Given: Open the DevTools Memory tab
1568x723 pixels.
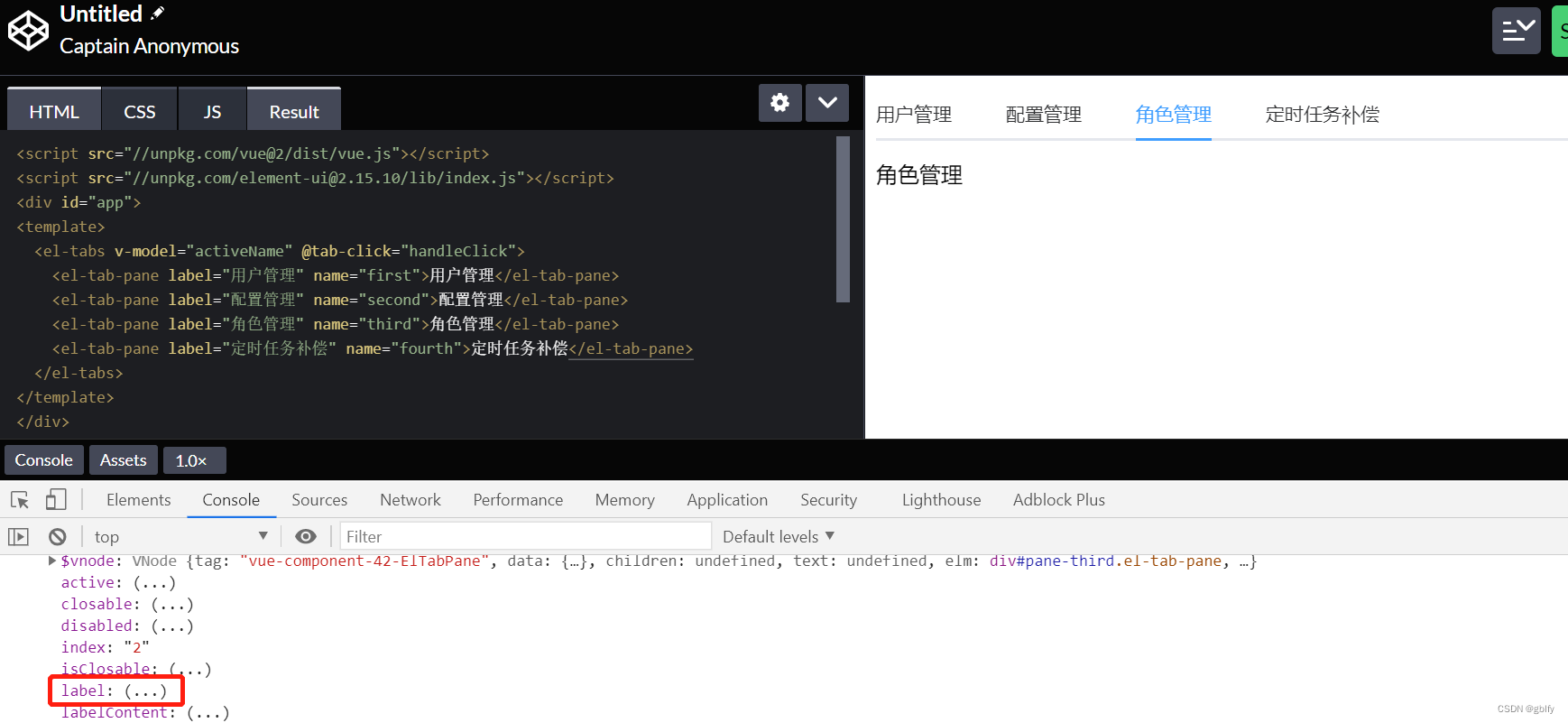Looking at the screenshot, I should (625, 500).
